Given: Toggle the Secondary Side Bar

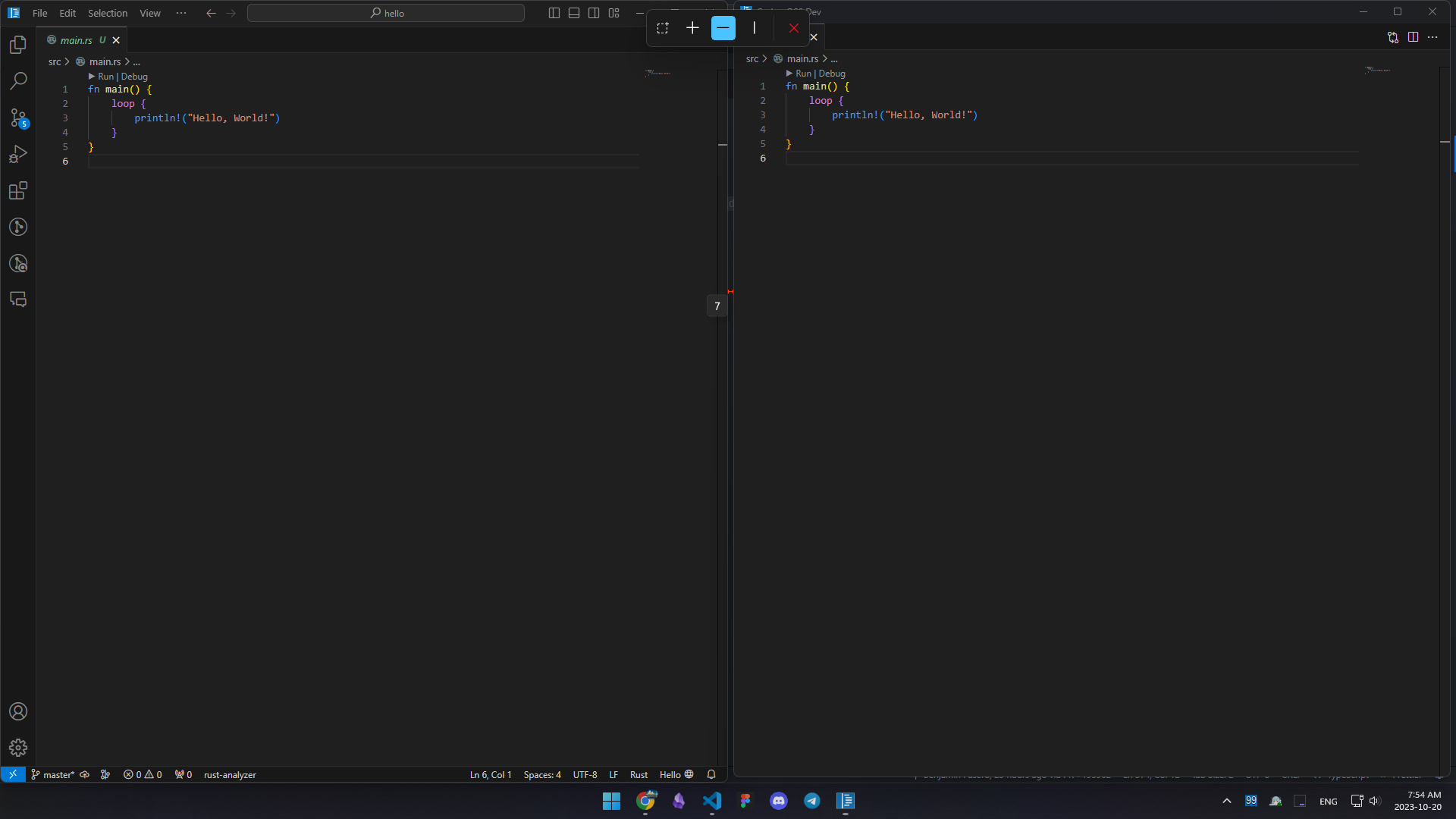Looking at the screenshot, I should pos(594,13).
